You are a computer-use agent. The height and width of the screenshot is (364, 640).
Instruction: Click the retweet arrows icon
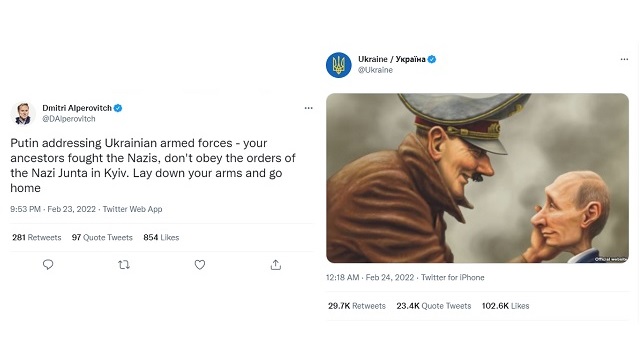pos(124,265)
